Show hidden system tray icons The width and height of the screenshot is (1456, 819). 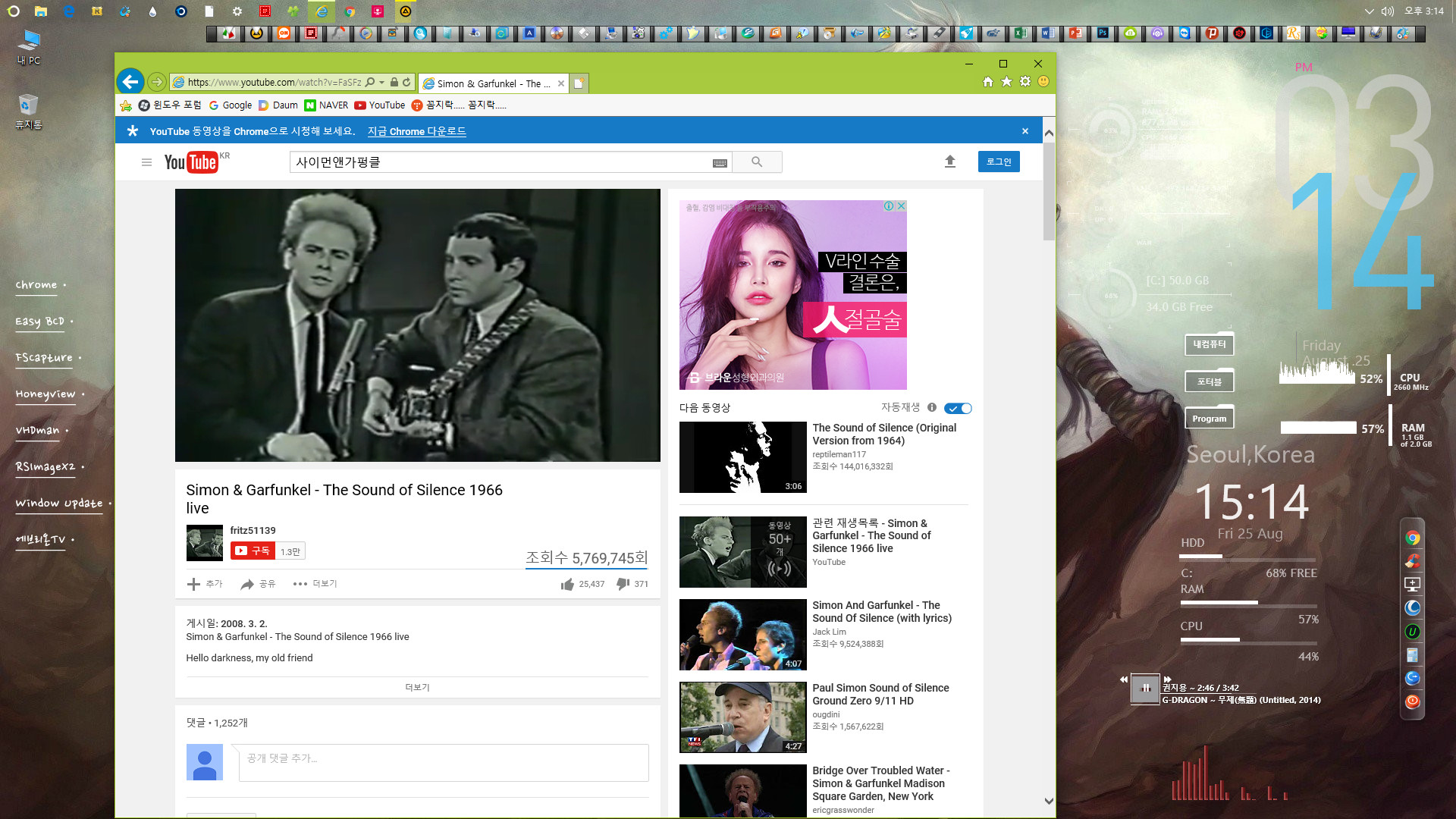click(x=1369, y=11)
